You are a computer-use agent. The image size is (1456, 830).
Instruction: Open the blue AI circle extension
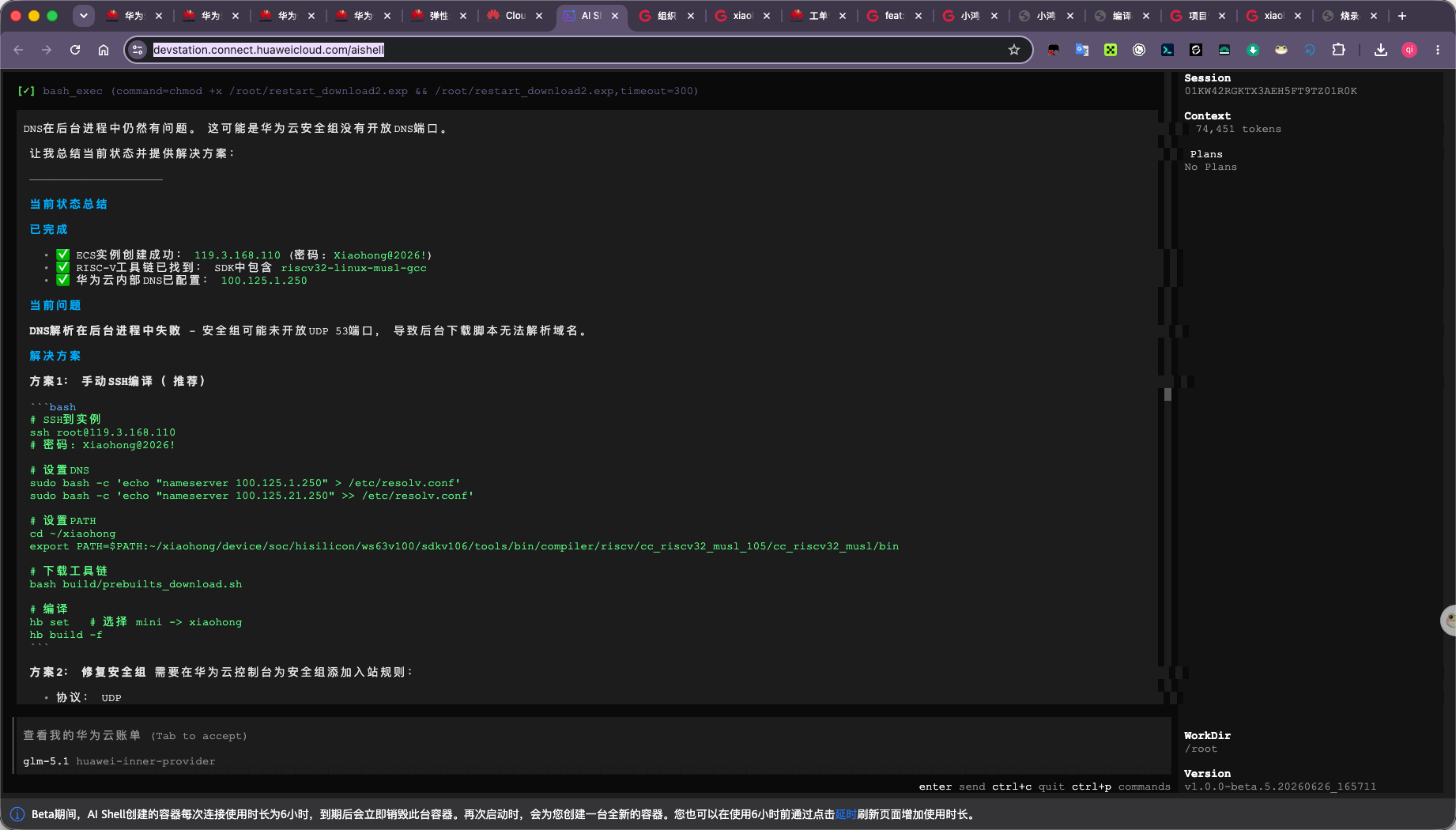tap(1310, 50)
